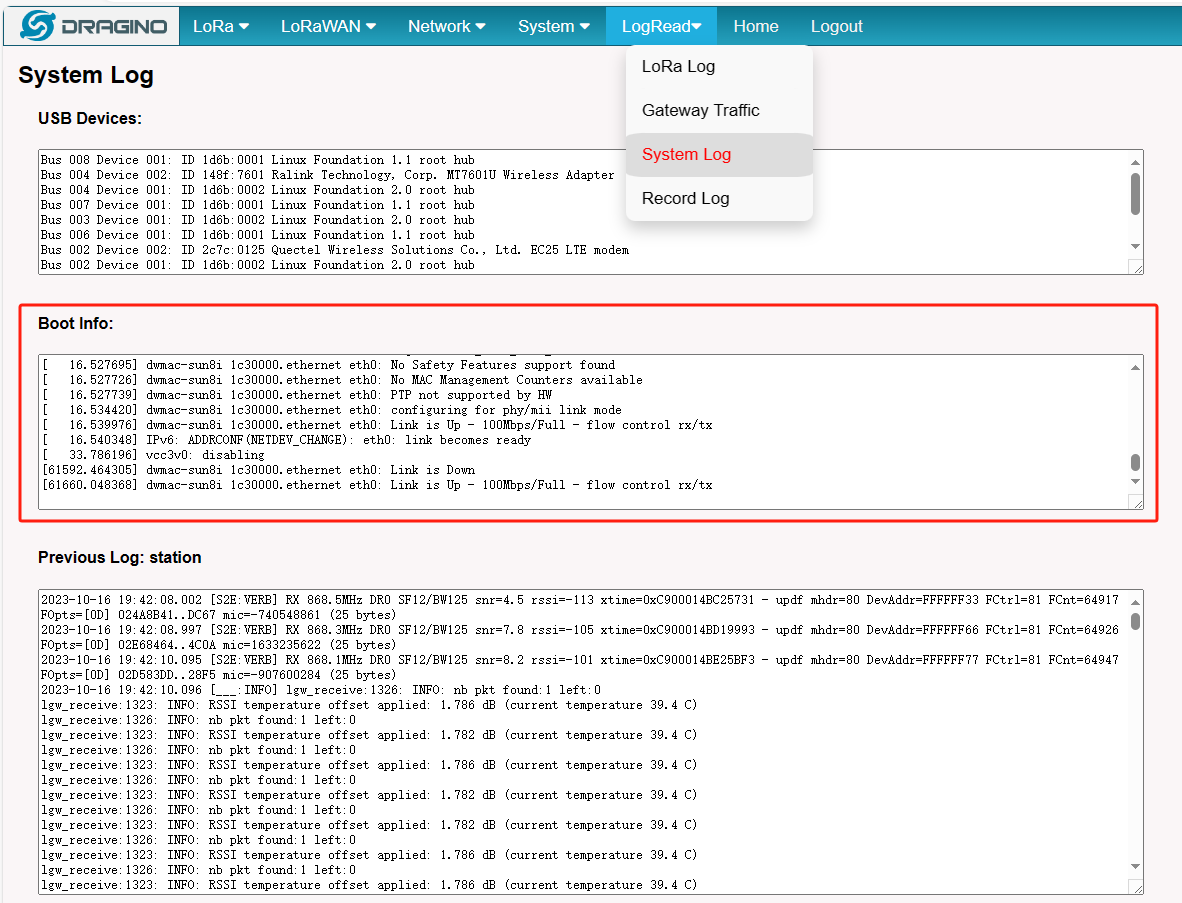Screen dimensions: 1182x903
Task: Expand the Network menu
Action: click(447, 26)
